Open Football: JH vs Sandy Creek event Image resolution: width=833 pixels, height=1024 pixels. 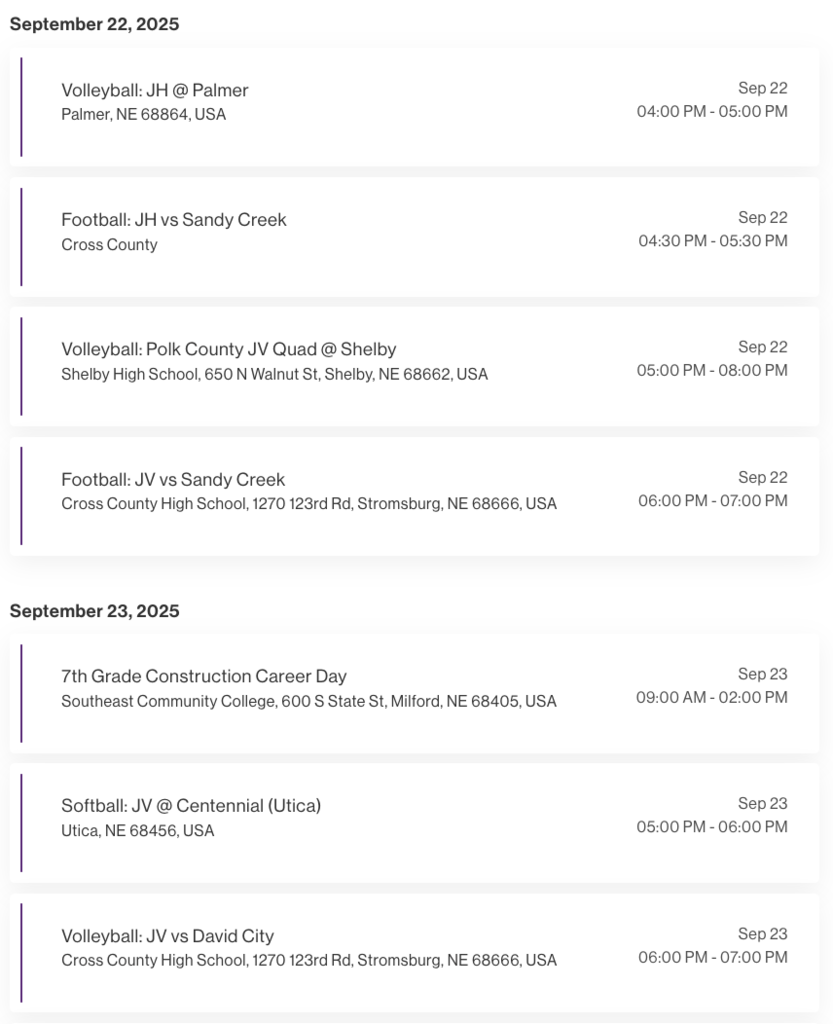(173, 220)
